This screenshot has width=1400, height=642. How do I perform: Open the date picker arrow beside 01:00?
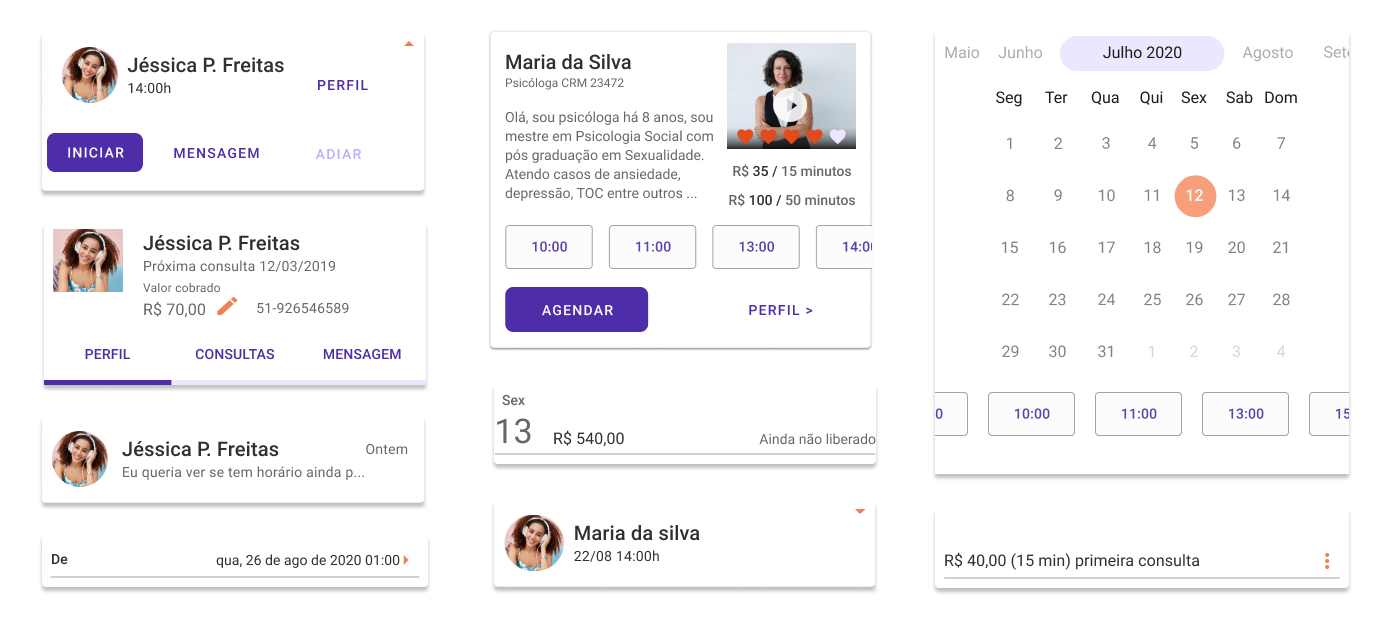coord(406,560)
